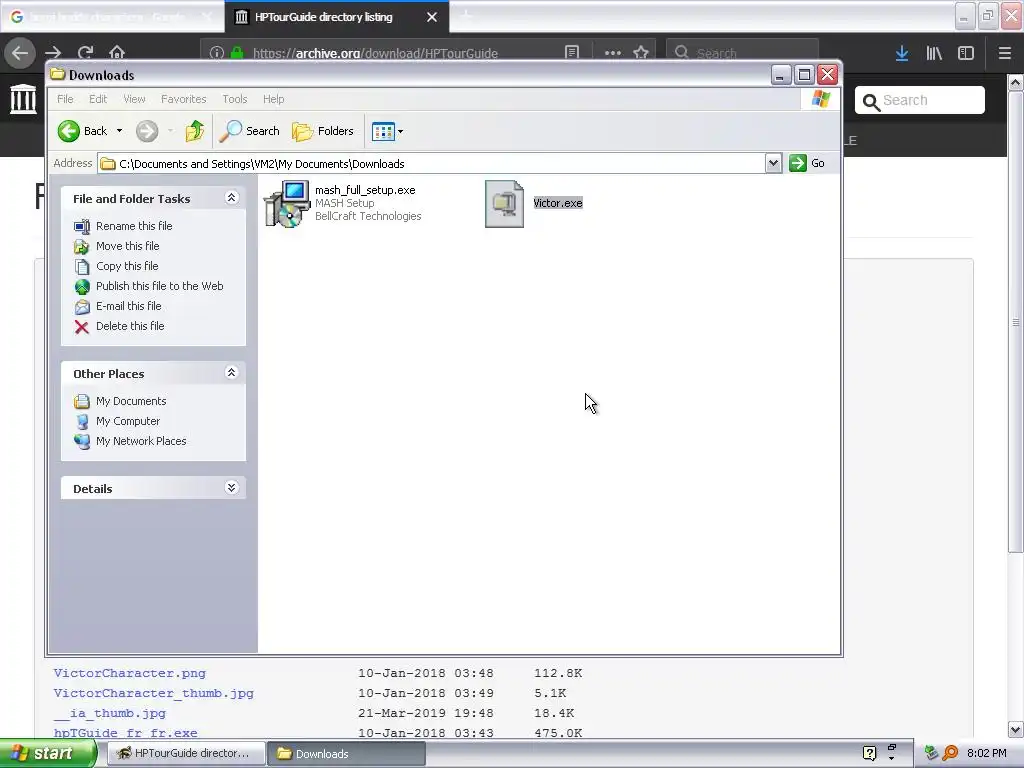Screen dimensions: 1024x768
Task: Click the system tray magnifier icon
Action: coord(951,753)
